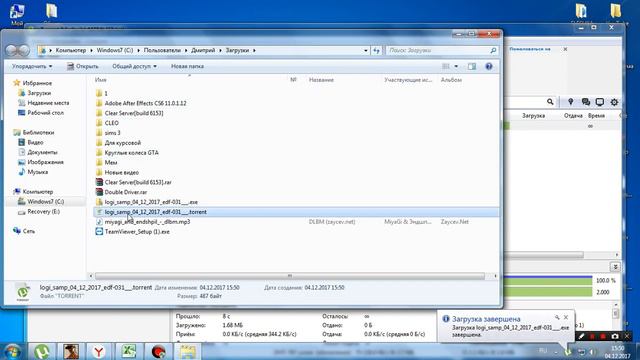Screen dimensions: 640x360
Task: Open the uTorrent taskbar icon
Action: tap(41, 351)
